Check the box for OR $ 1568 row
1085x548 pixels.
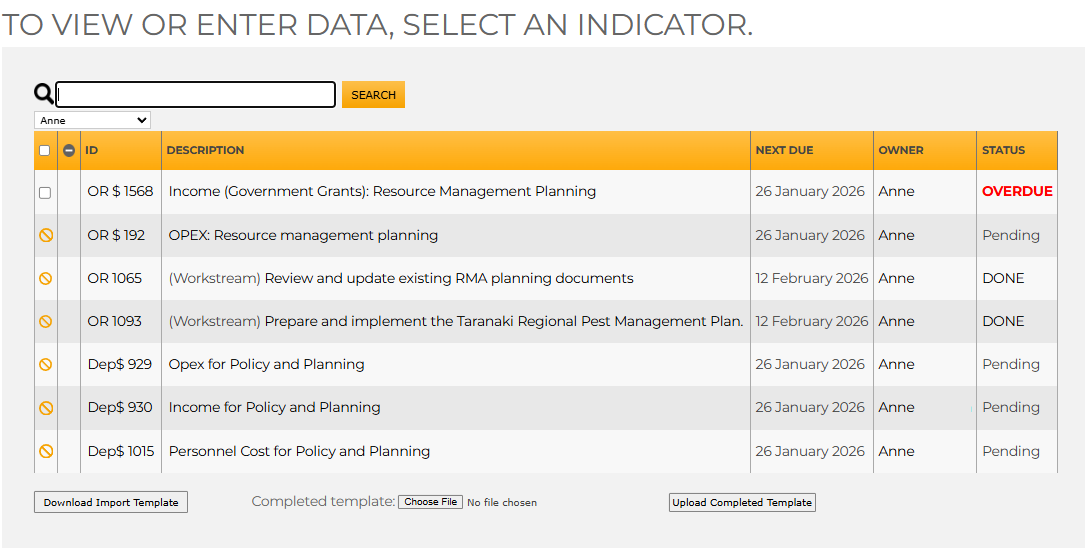tap(44, 192)
